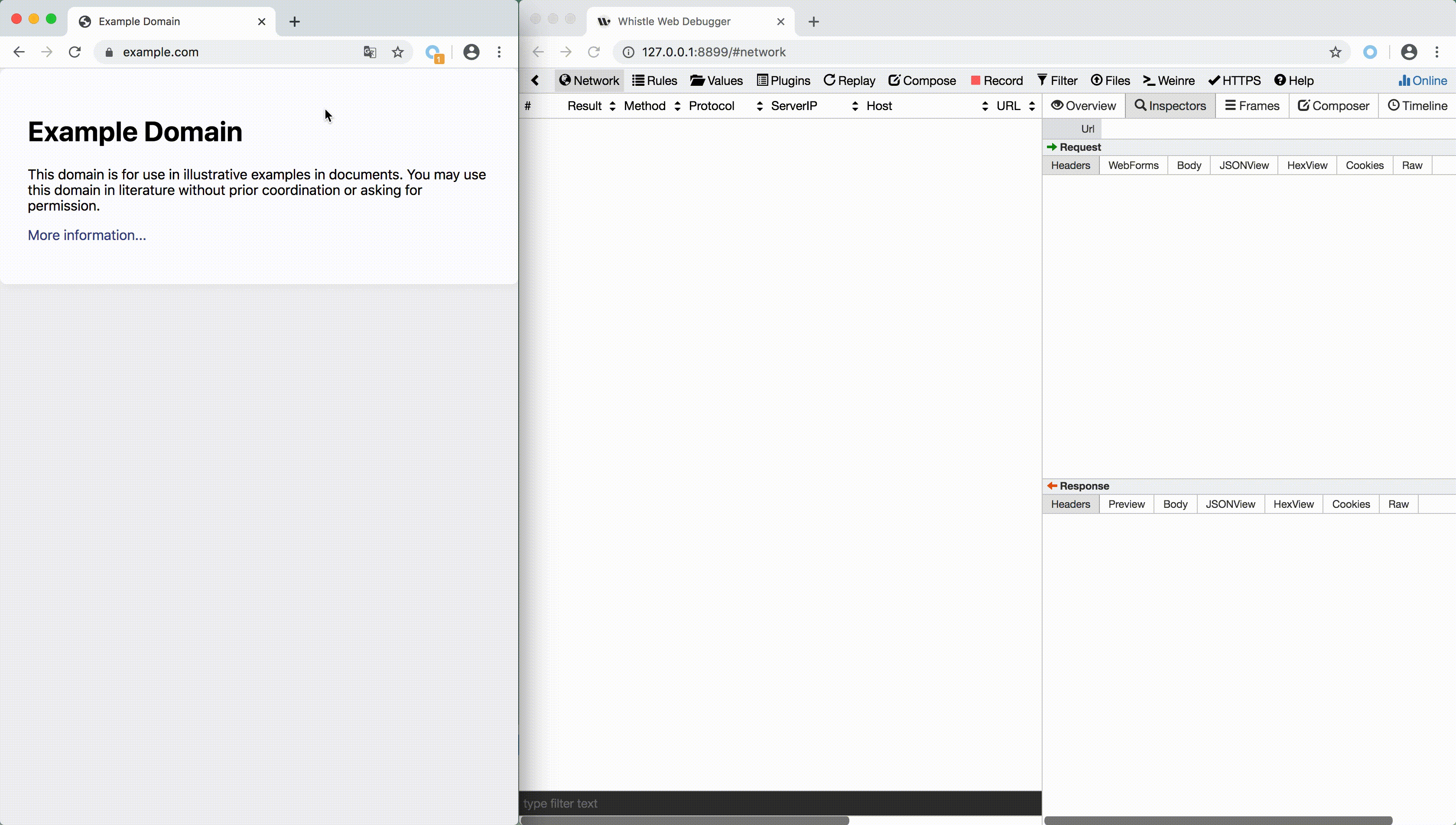Bookmark example.com with the star icon

pyautogui.click(x=398, y=52)
